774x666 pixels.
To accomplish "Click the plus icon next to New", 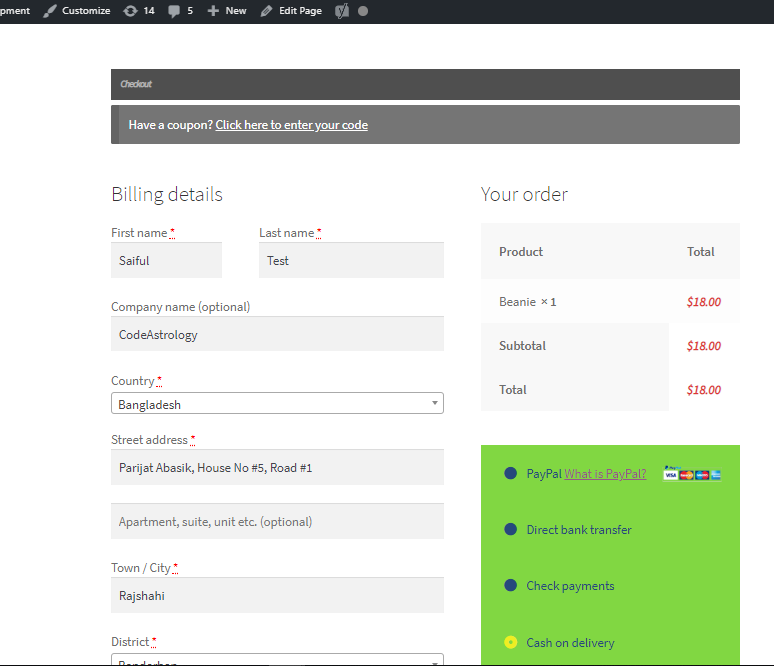I will 213,11.
